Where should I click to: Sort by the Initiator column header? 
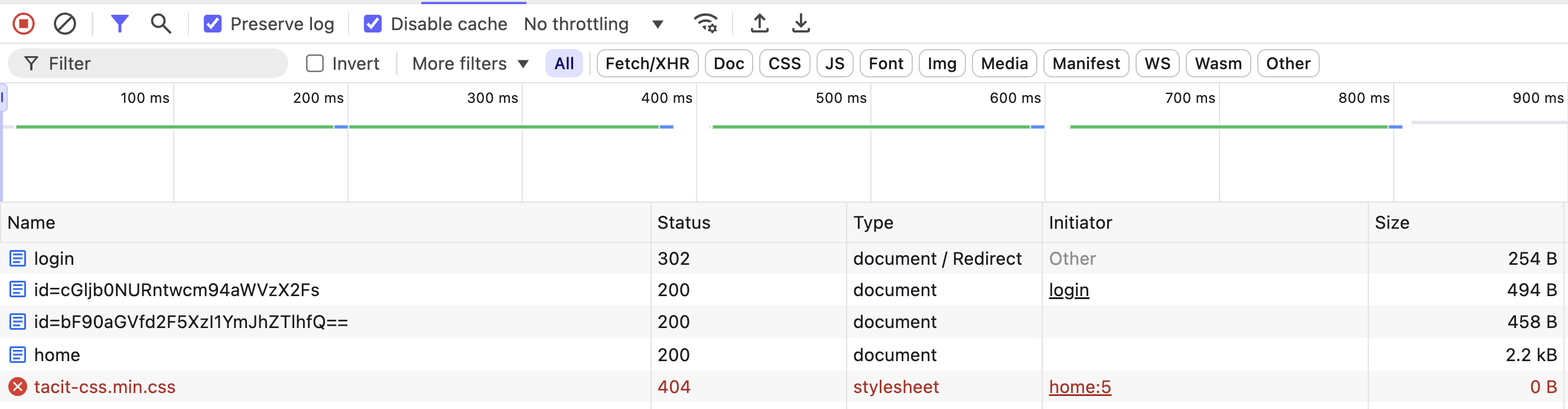[x=1205, y=223]
